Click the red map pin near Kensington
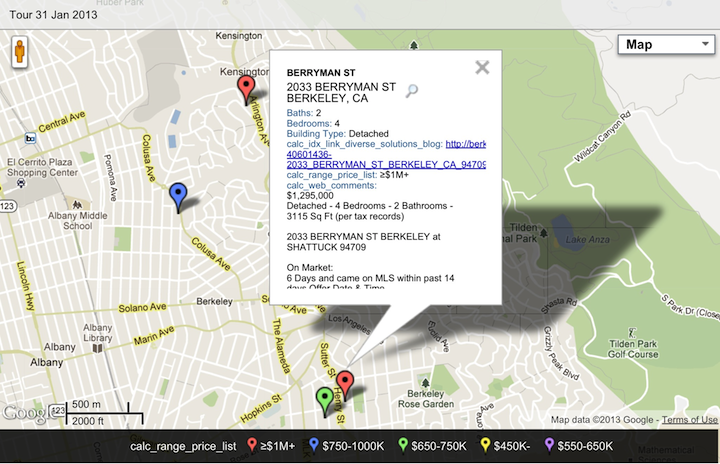720x464 pixels. pyautogui.click(x=246, y=88)
